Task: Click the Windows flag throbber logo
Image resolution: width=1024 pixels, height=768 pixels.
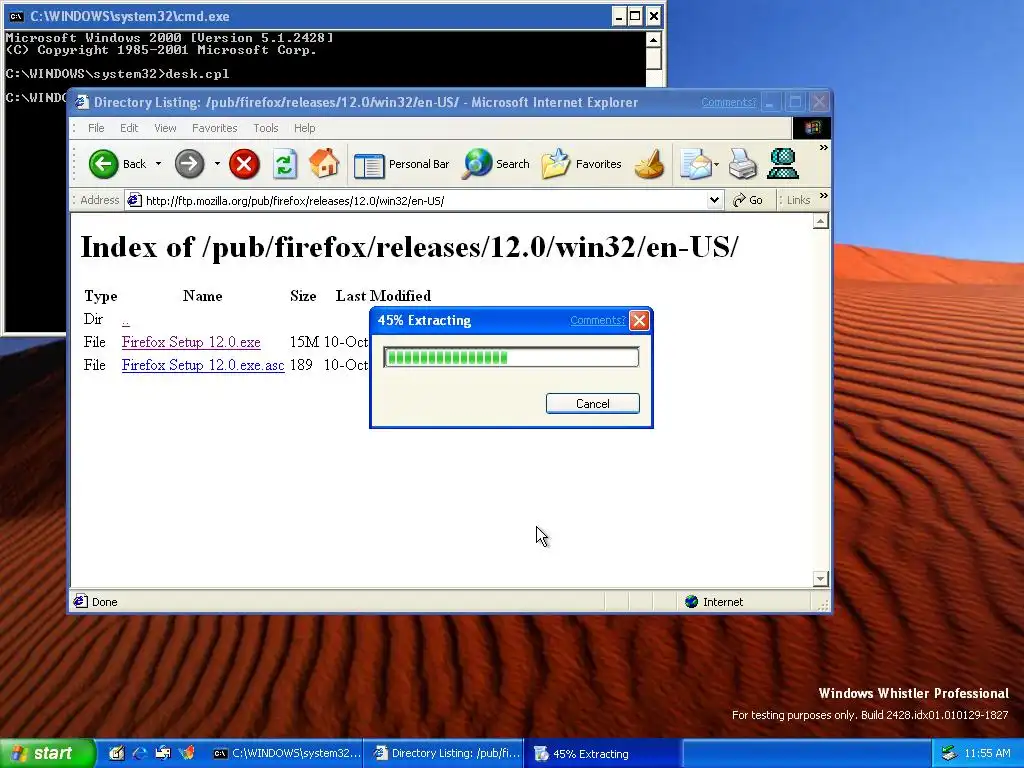Action: coord(812,128)
